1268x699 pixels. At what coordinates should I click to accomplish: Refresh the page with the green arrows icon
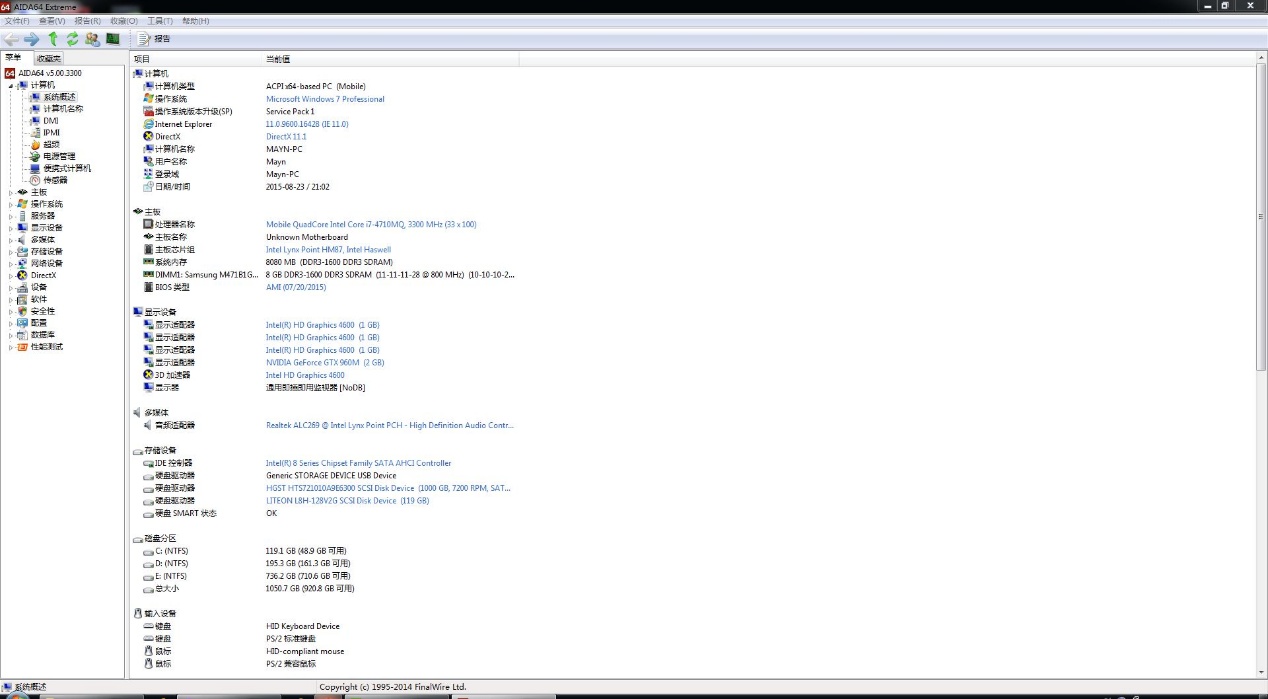click(72, 39)
